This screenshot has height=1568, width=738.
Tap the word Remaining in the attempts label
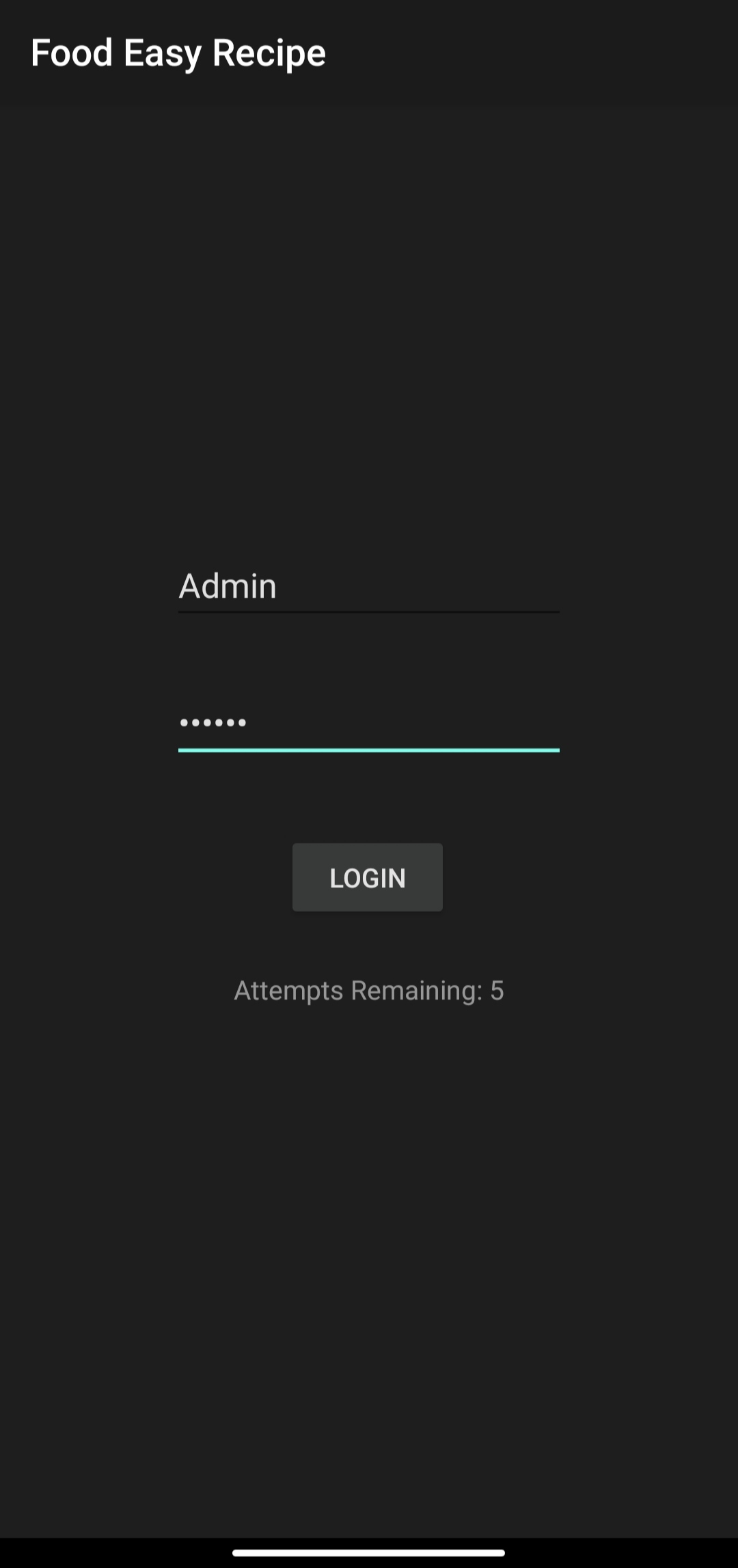click(x=417, y=991)
